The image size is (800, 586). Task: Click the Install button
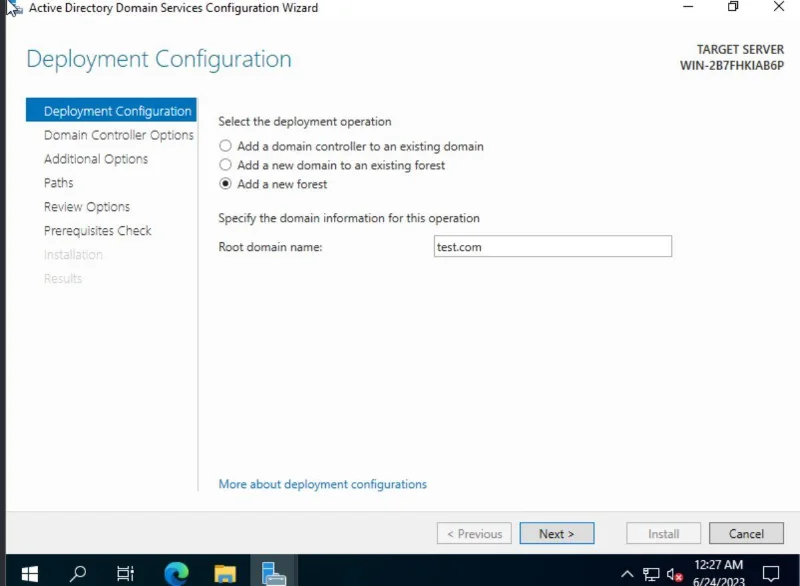click(x=663, y=533)
